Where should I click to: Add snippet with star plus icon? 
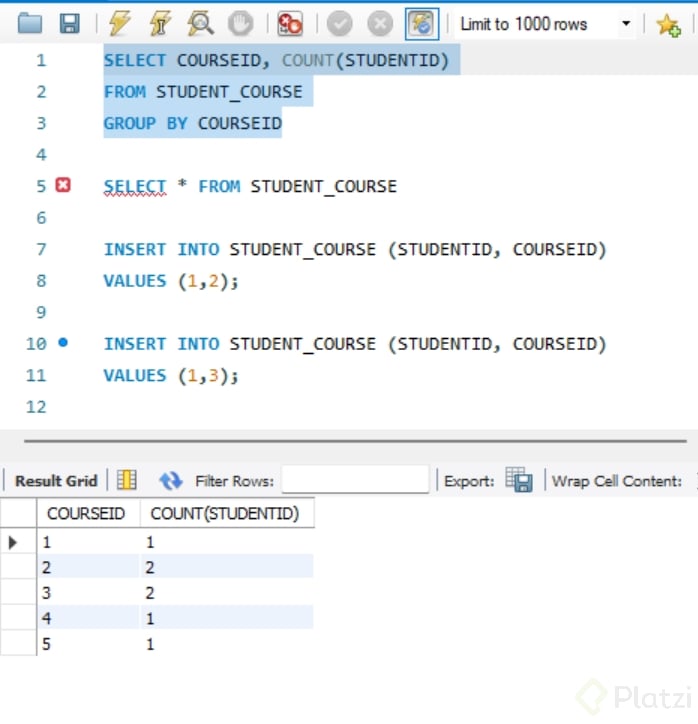pos(668,24)
